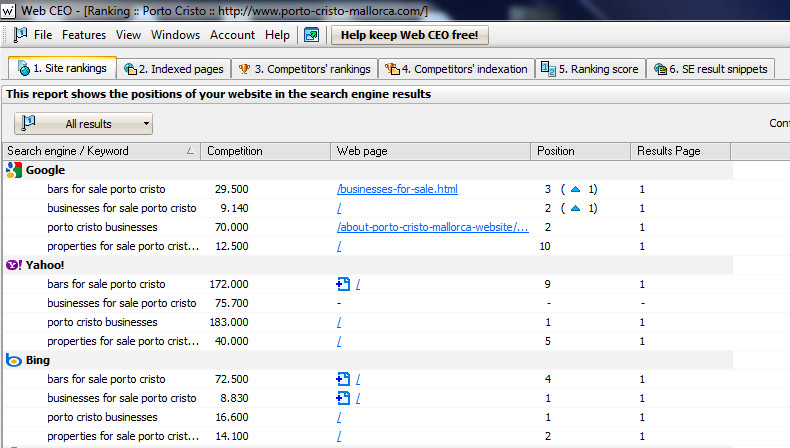Click the Web CEO logo in the title bar

tap(8, 11)
